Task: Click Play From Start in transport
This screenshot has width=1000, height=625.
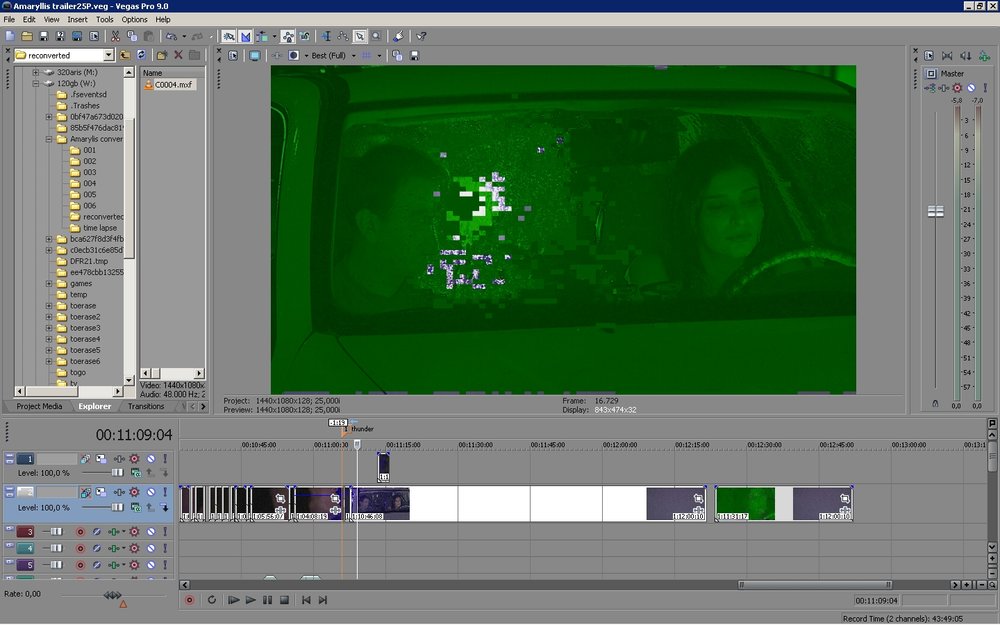Action: pyautogui.click(x=233, y=600)
